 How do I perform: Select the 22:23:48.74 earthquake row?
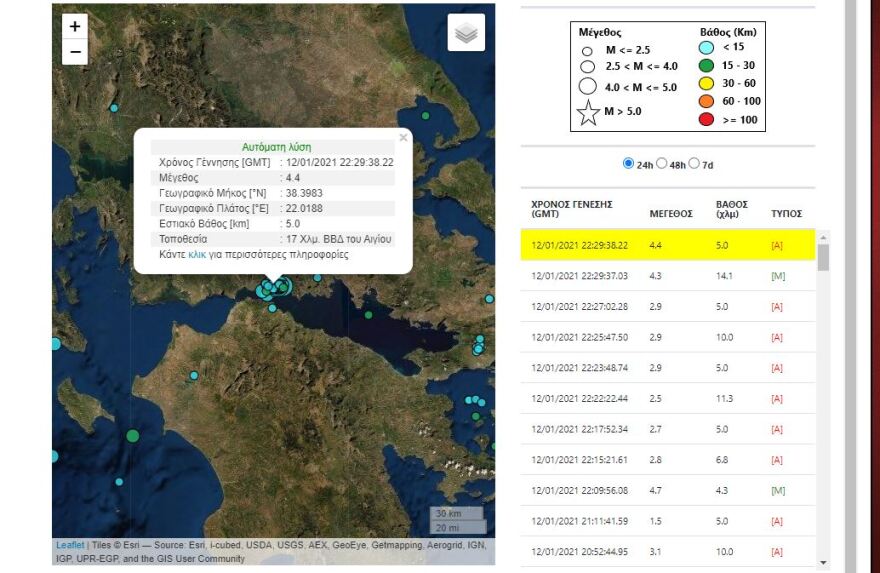[668, 368]
